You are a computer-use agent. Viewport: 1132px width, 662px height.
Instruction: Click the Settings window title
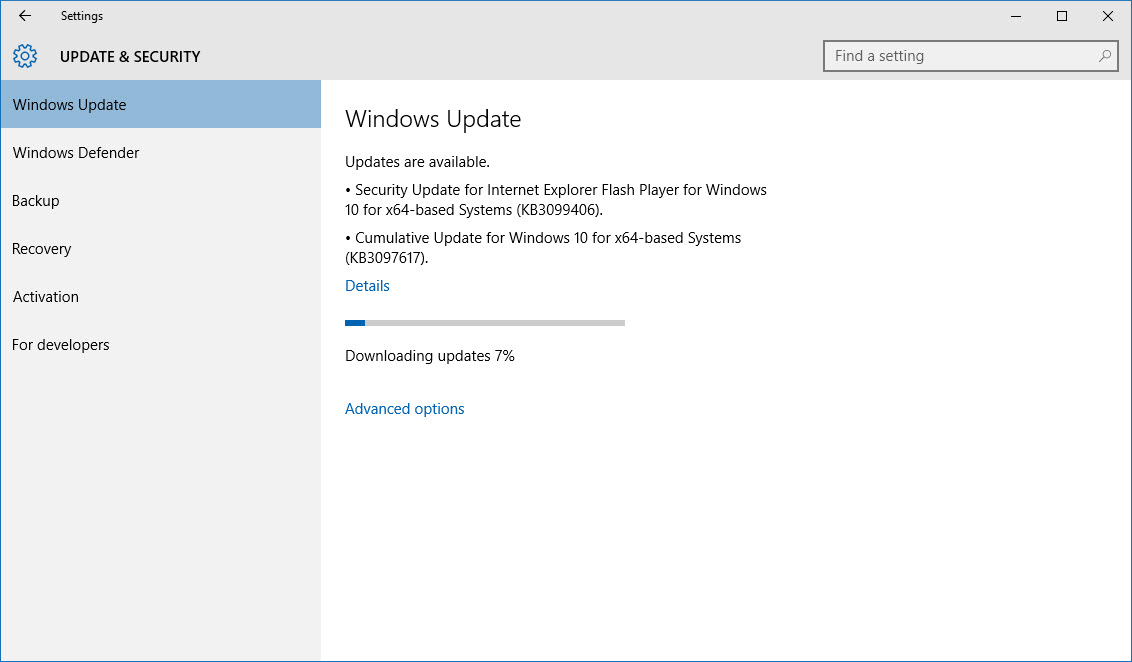82,16
